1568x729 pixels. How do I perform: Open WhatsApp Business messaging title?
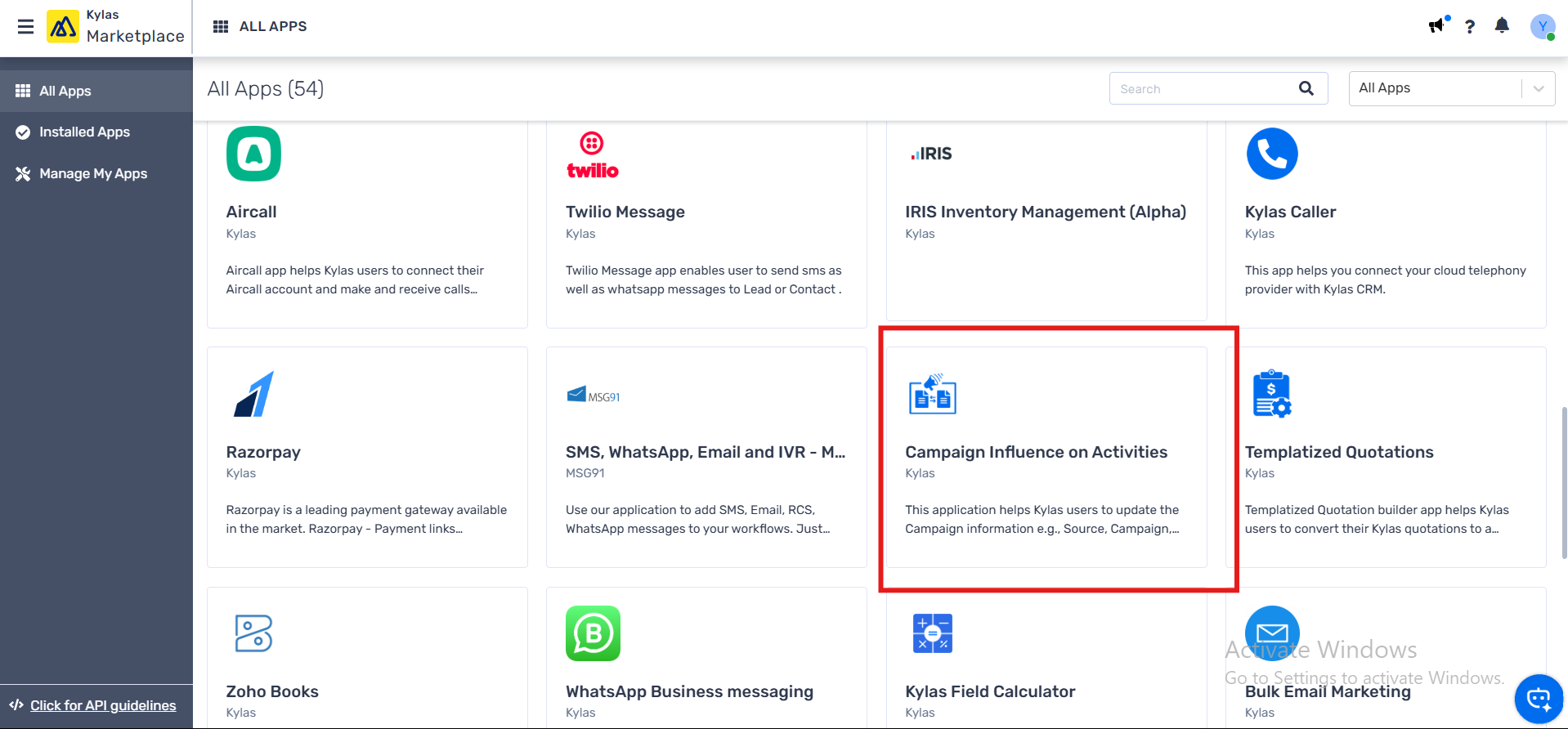pyautogui.click(x=689, y=691)
